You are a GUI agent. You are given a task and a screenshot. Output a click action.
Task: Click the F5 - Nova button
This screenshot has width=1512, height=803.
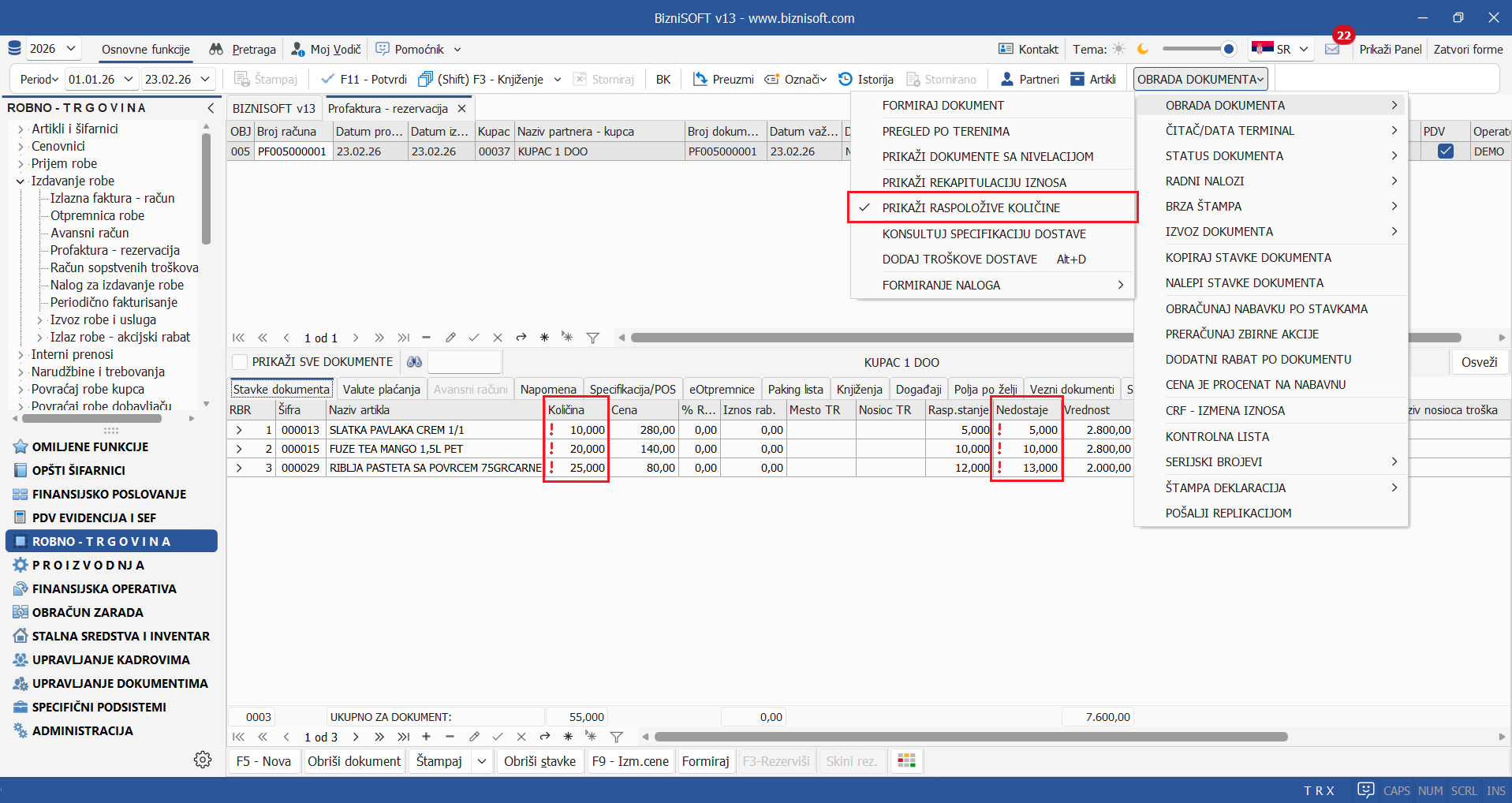(263, 761)
